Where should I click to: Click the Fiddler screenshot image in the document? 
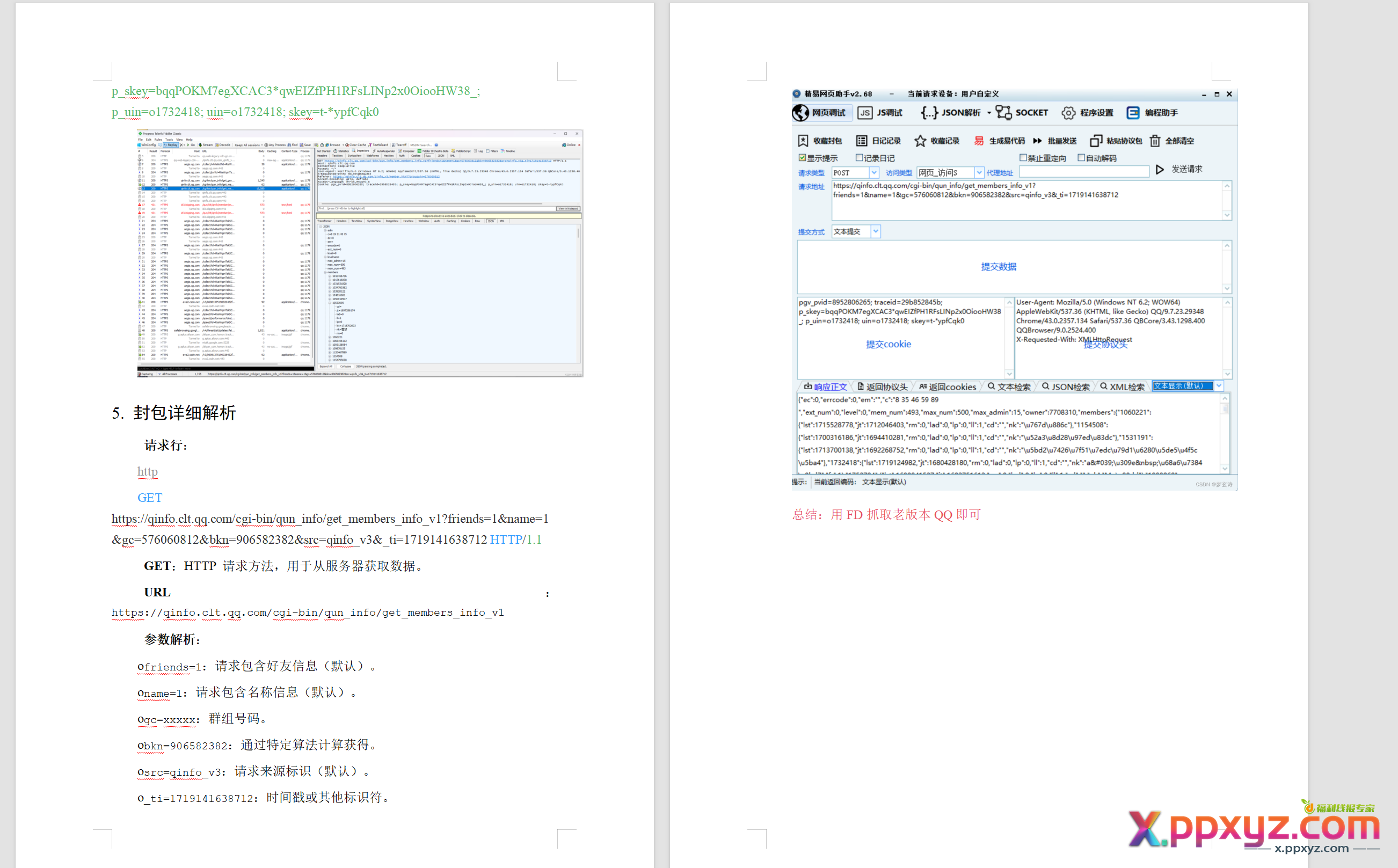coord(360,253)
